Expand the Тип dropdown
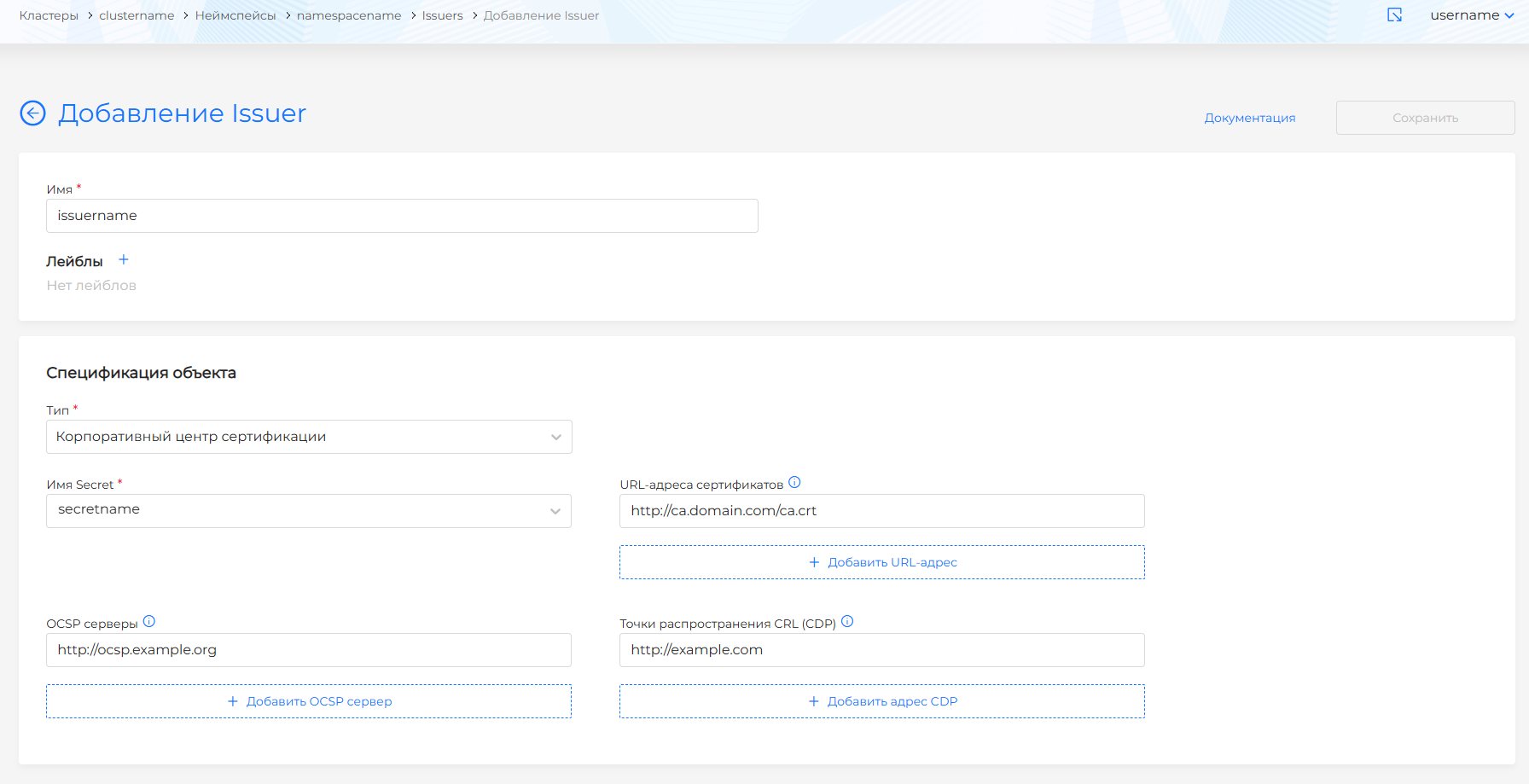Viewport: 1529px width, 784px height. pyautogui.click(x=309, y=437)
